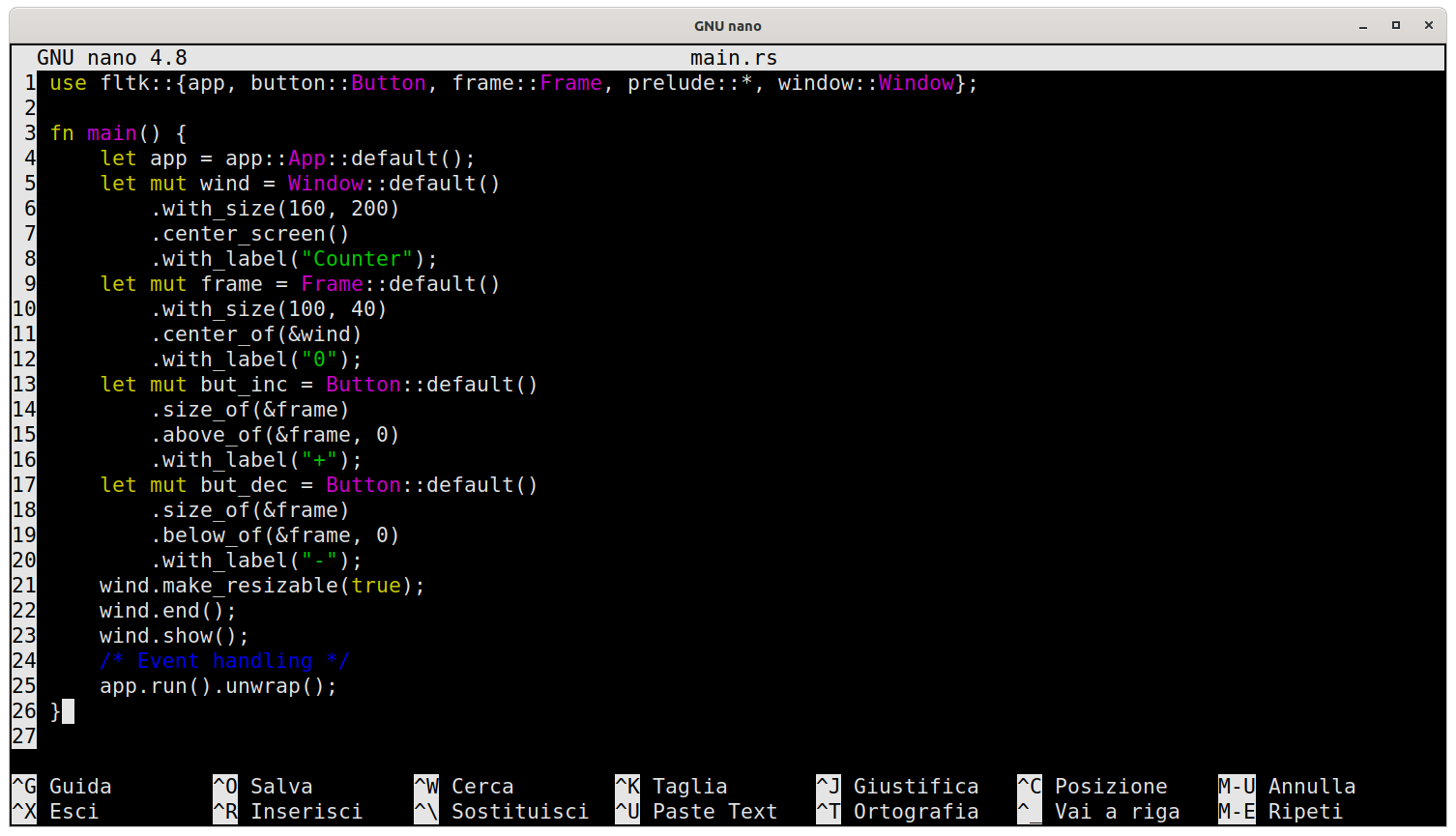Click the .with_label("+") line
This screenshot has height=836, width=1456.
pos(256,460)
